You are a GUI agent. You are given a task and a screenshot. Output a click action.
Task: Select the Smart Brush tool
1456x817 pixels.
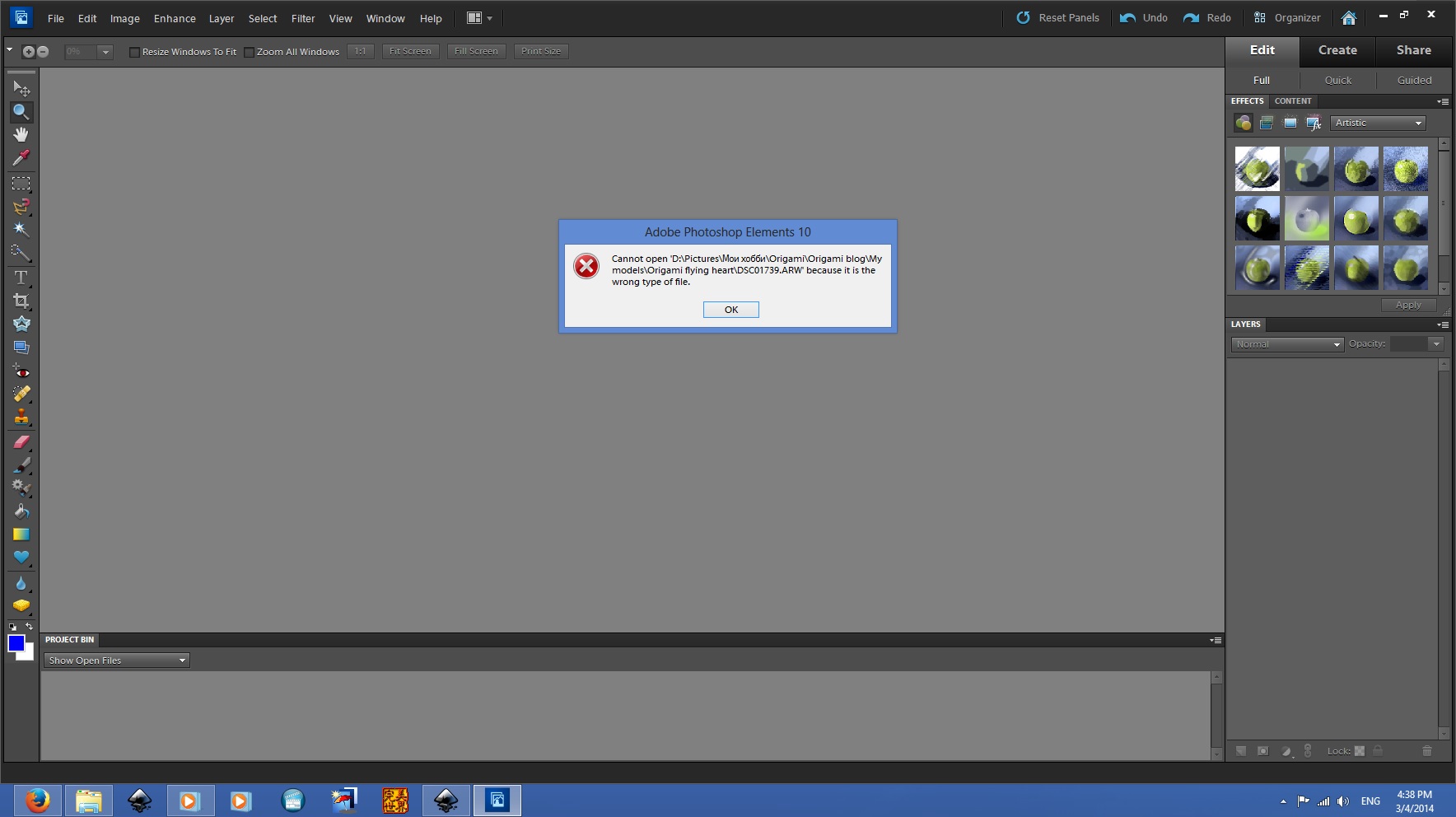click(21, 488)
